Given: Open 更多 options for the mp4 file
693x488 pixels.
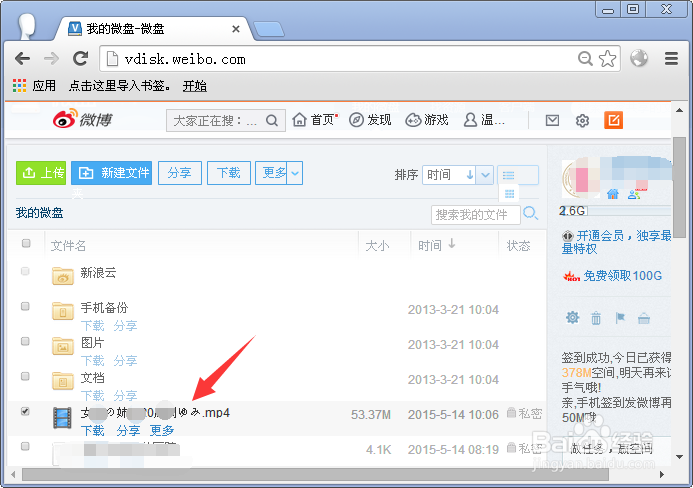Looking at the screenshot, I should point(162,430).
